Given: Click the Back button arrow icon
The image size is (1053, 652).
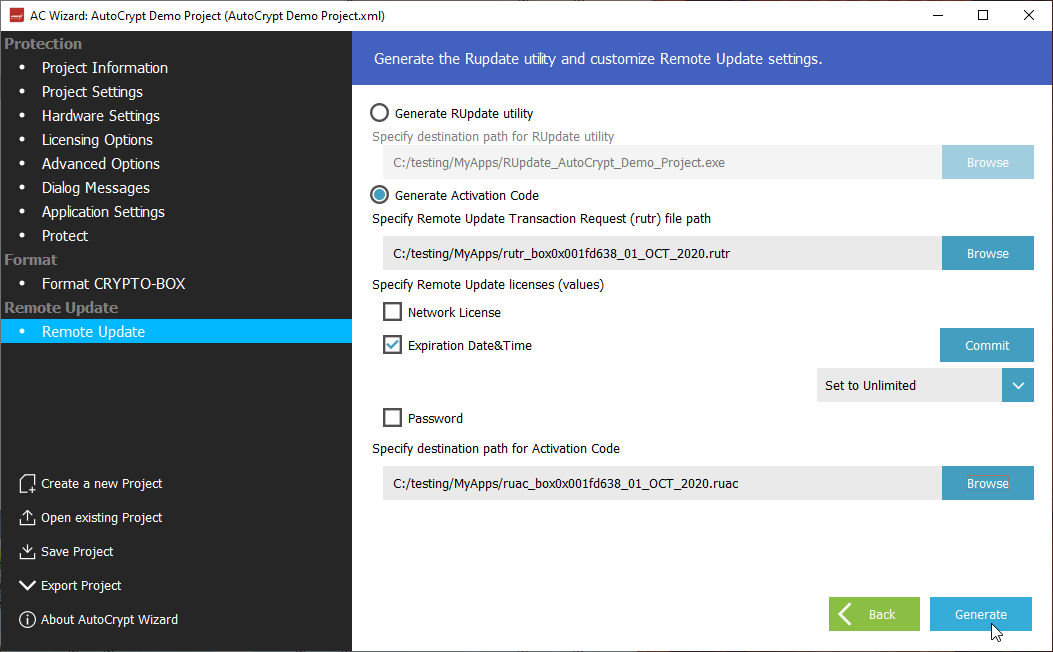Looking at the screenshot, I should (847, 614).
